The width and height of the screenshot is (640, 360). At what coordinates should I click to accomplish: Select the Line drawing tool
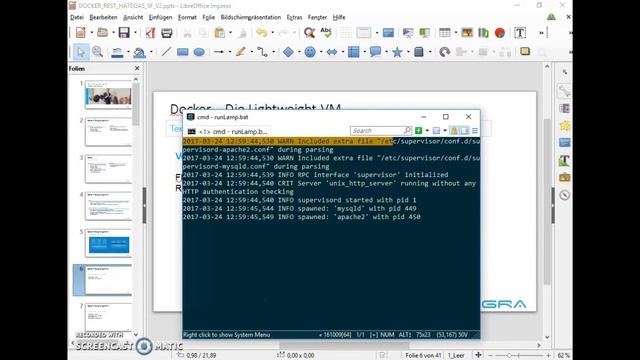click(166, 52)
